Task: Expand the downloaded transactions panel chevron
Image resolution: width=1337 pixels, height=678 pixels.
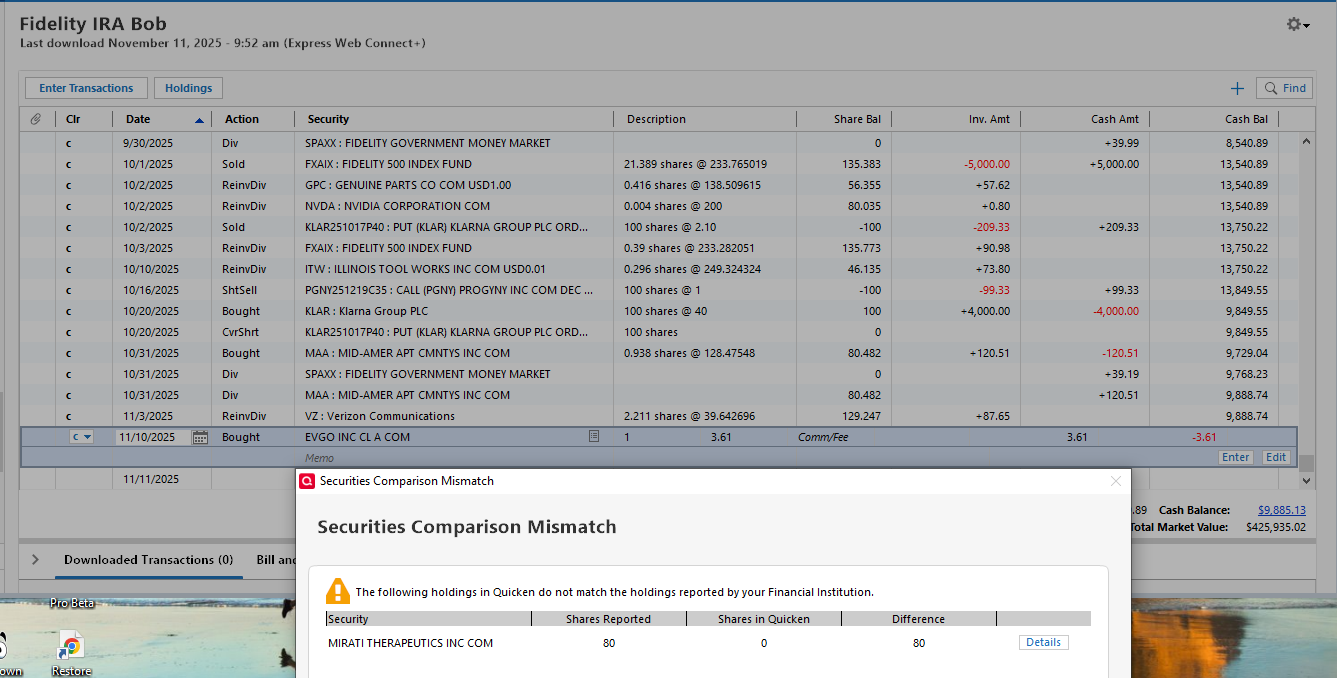Action: 35,560
